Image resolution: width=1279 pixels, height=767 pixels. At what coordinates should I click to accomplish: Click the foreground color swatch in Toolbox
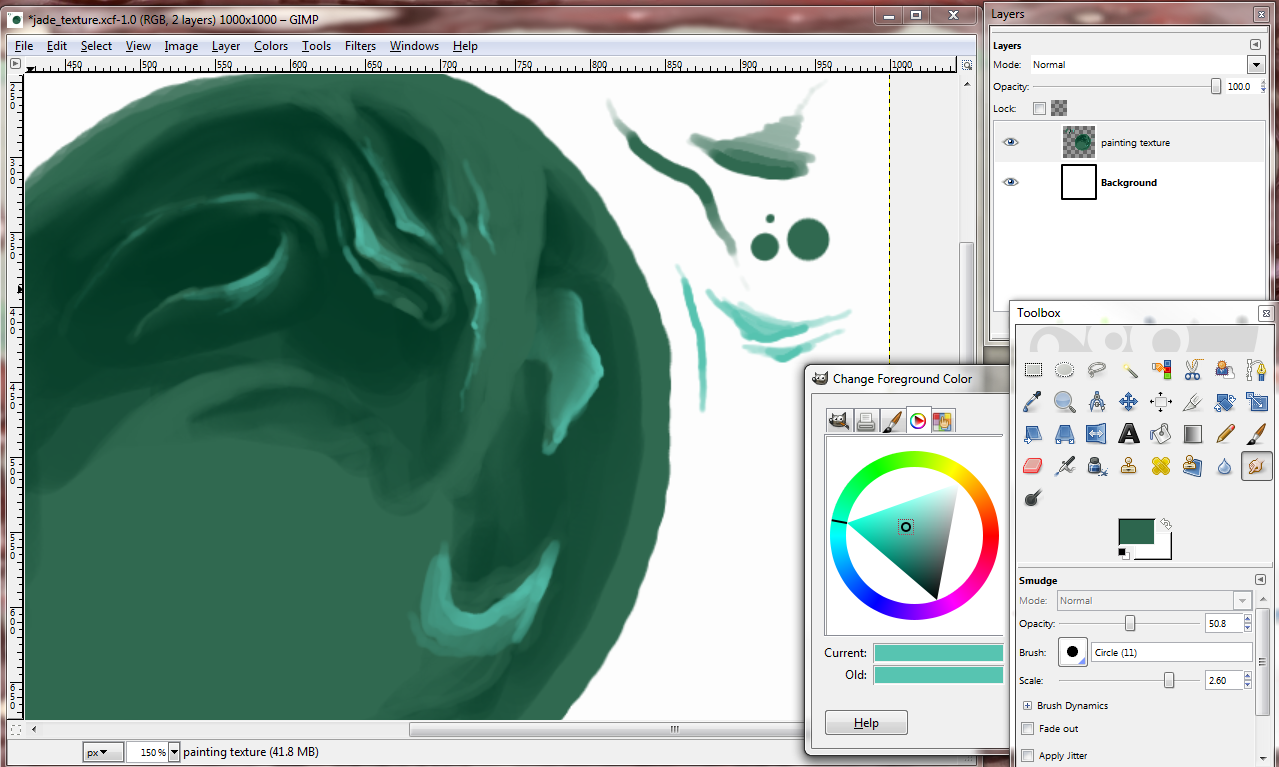[1136, 532]
